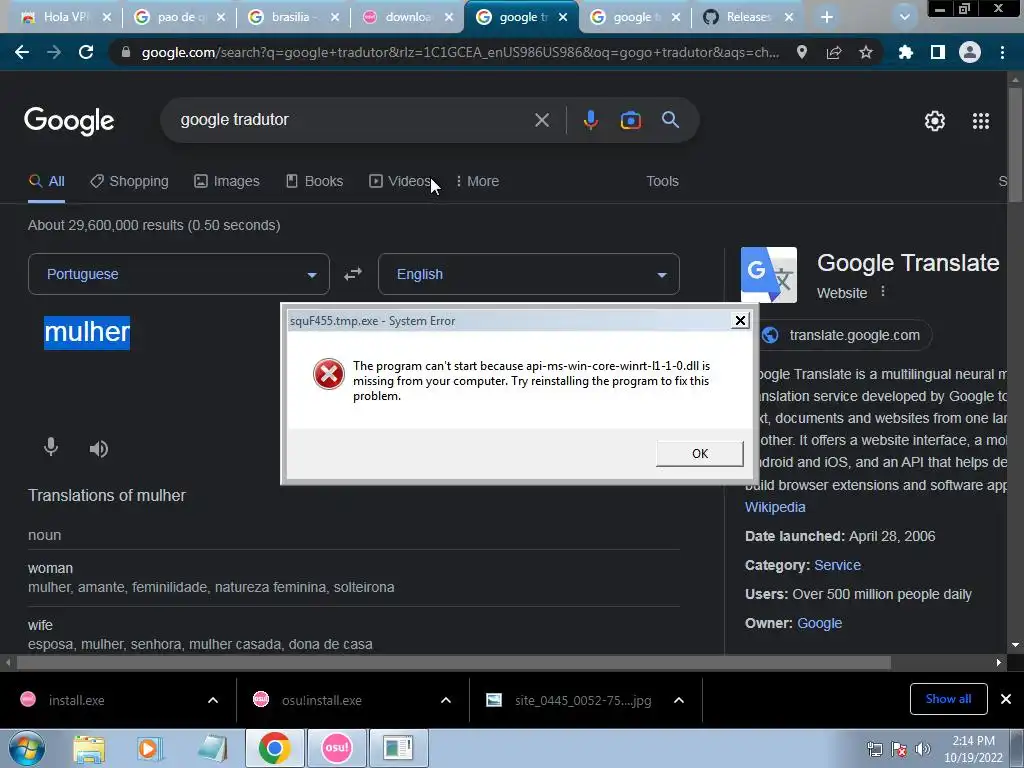The height and width of the screenshot is (768, 1024).
Task: Select the Shopping results filter
Action: [129, 182]
